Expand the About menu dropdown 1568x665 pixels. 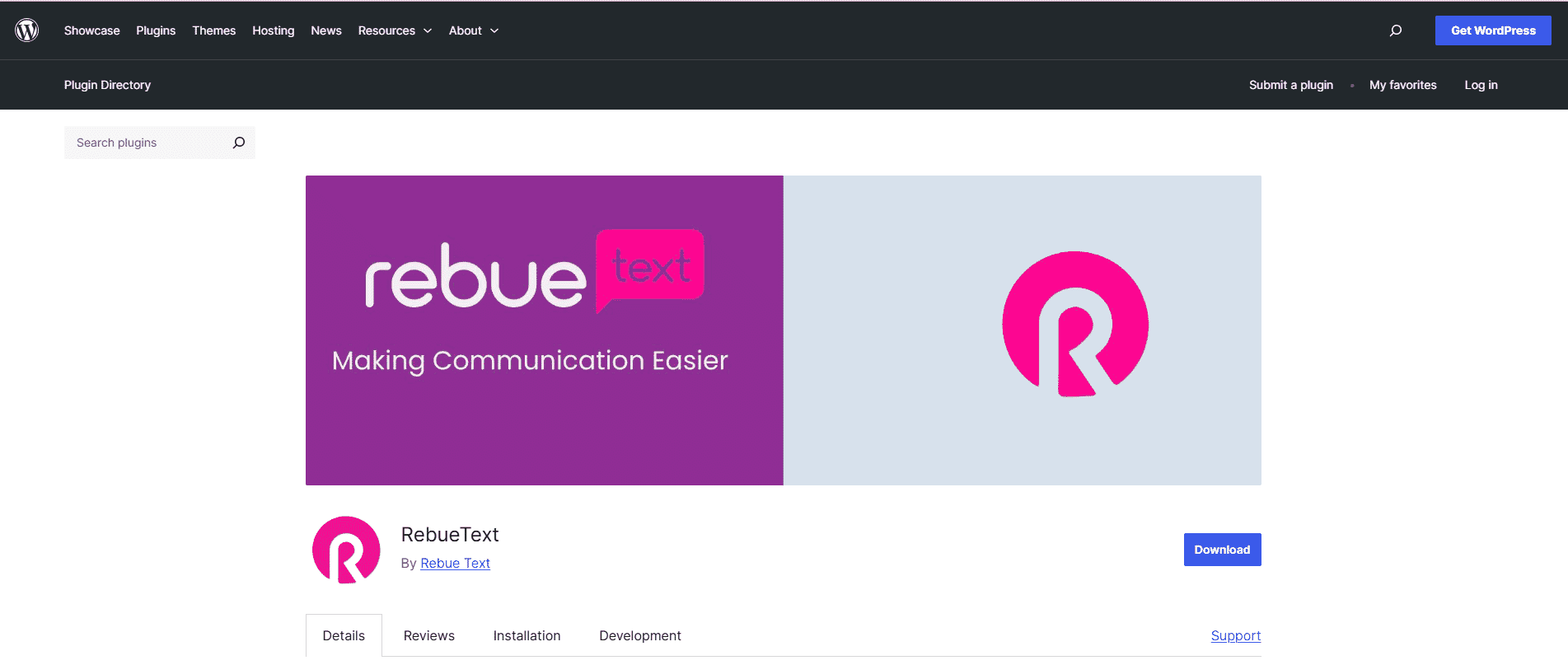[474, 30]
